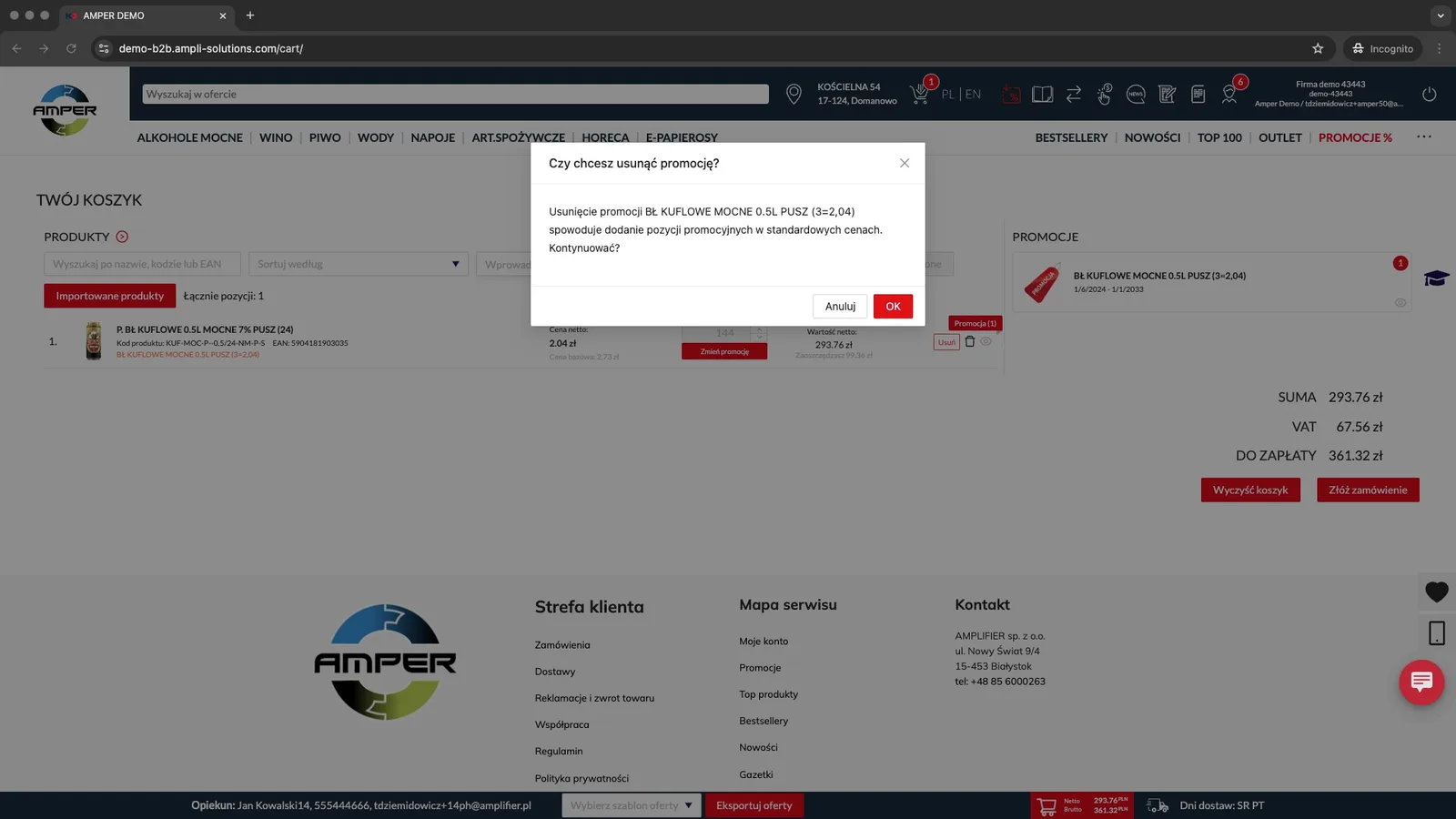Click the Kuflowe beer product thumbnail
The height and width of the screenshot is (819, 1456).
93,341
